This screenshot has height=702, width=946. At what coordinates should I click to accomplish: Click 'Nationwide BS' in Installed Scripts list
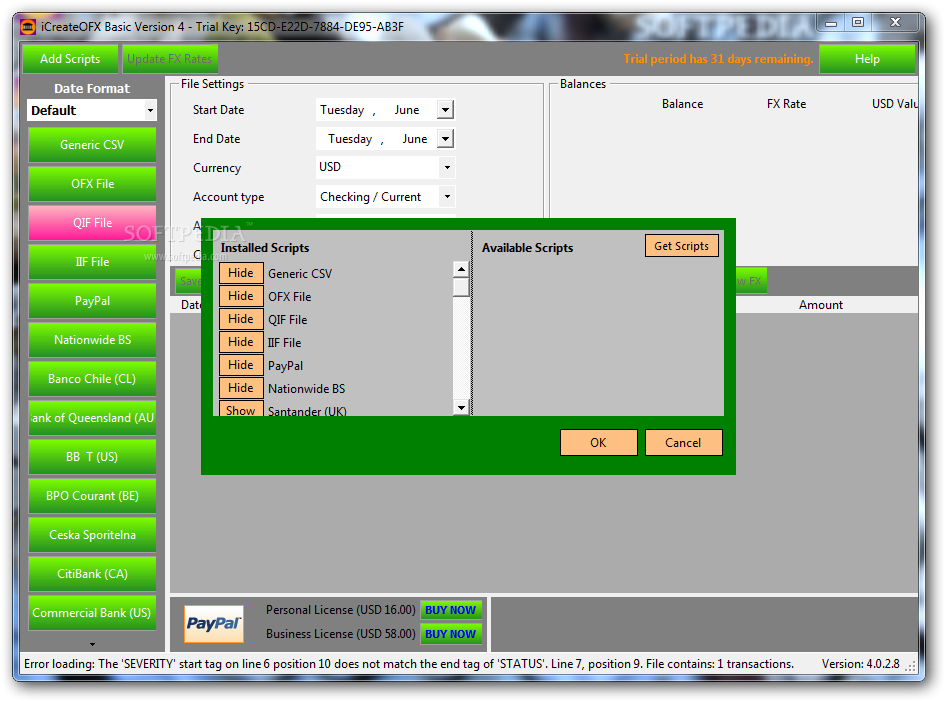(x=306, y=389)
